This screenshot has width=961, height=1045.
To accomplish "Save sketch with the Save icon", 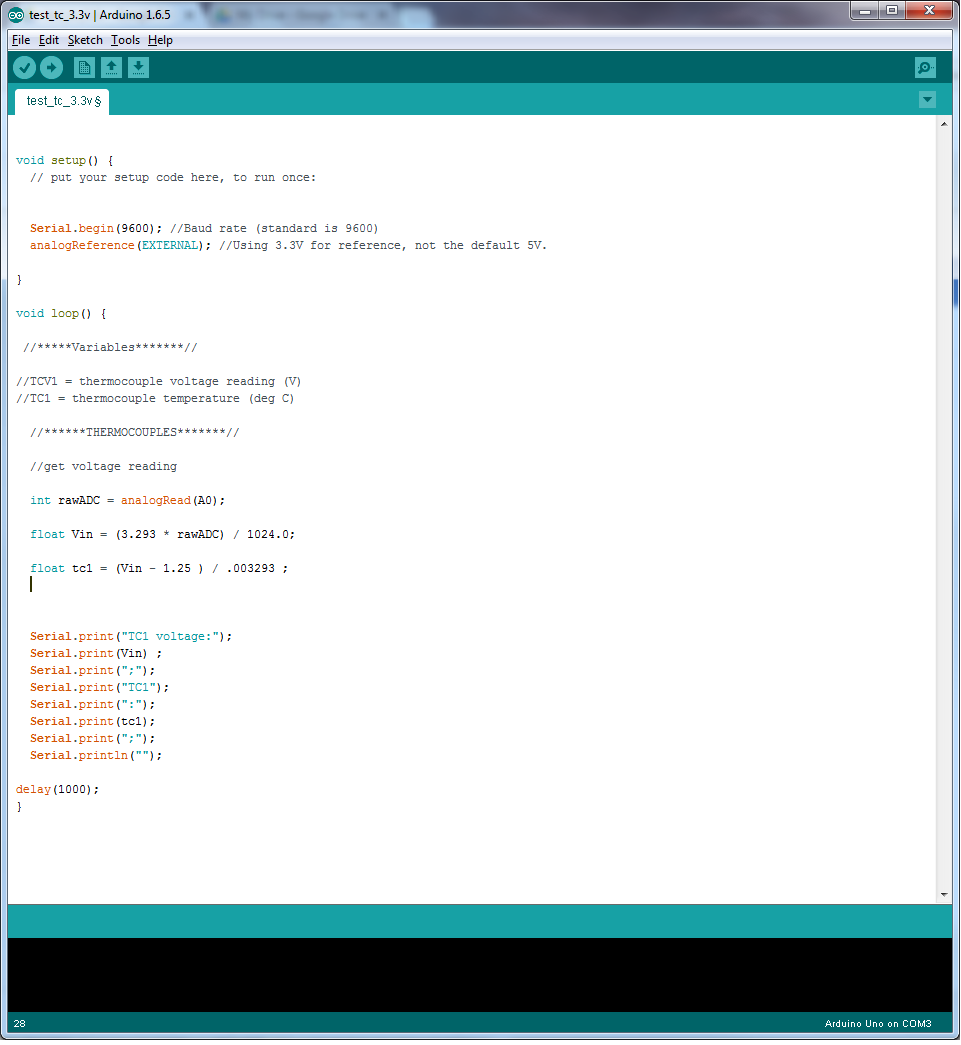I will click(139, 67).
